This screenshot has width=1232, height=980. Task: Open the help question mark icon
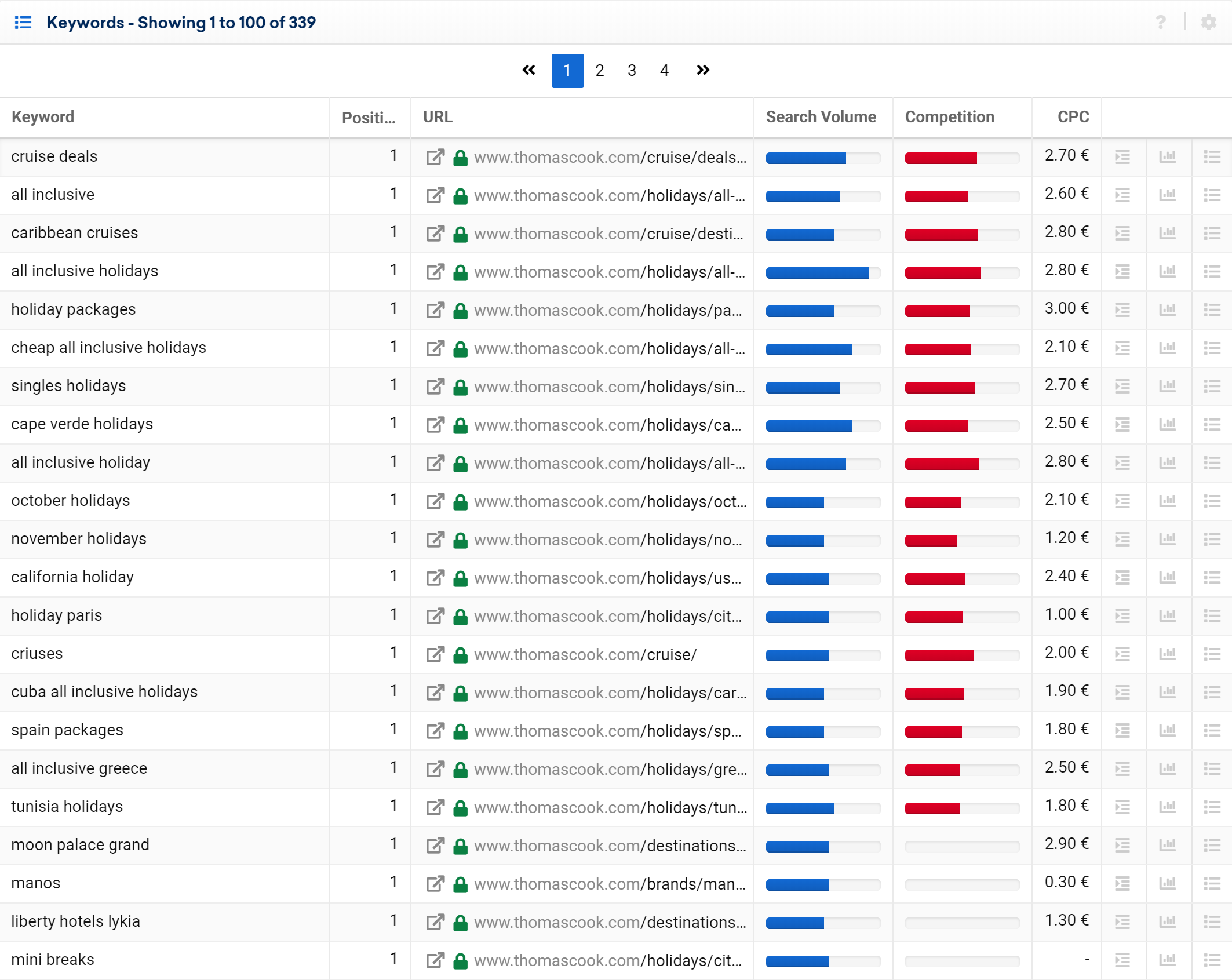[x=1161, y=22]
